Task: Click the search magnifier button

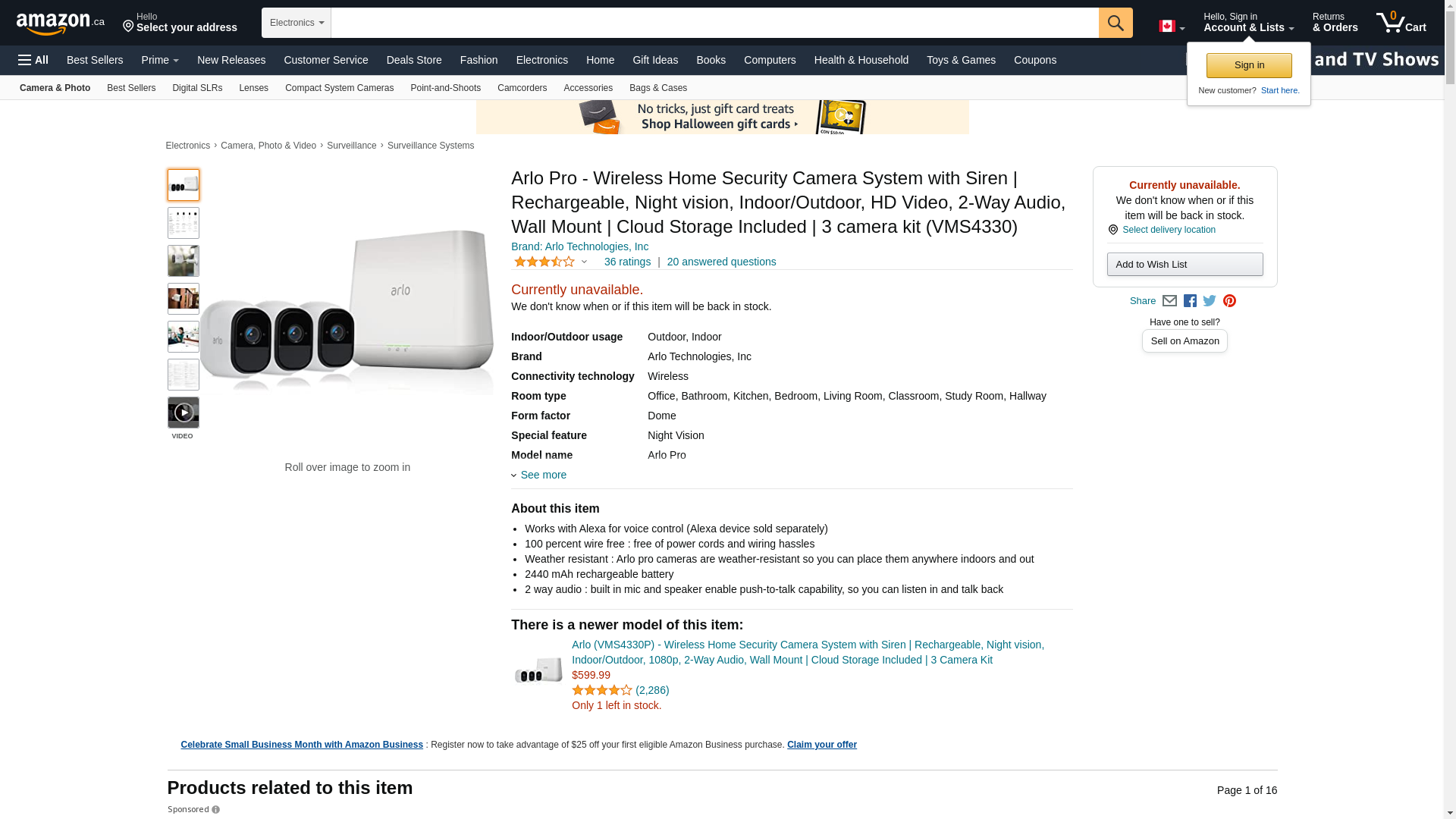Action: (1115, 23)
